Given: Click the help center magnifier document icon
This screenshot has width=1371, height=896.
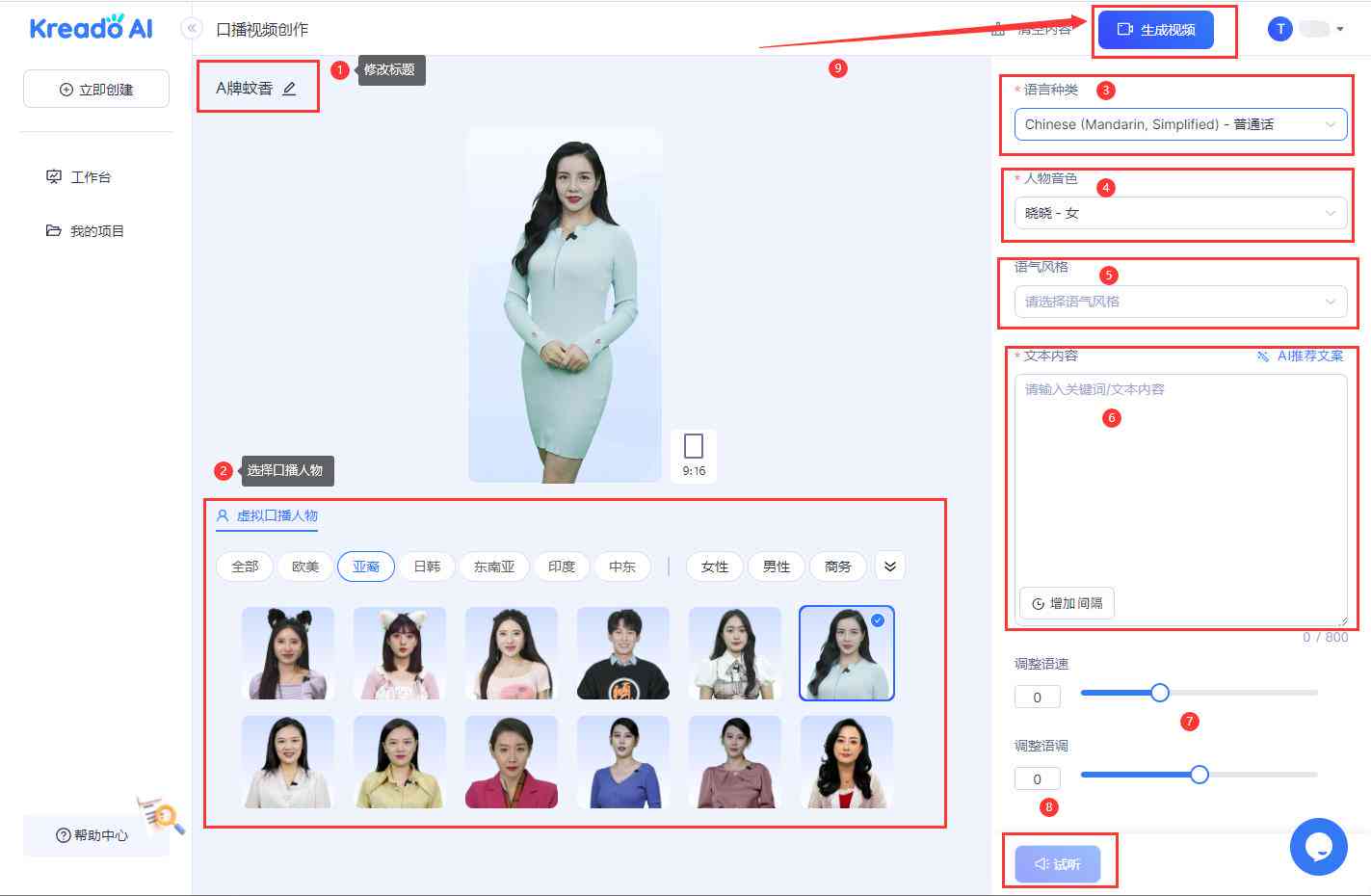Looking at the screenshot, I should click(x=160, y=815).
